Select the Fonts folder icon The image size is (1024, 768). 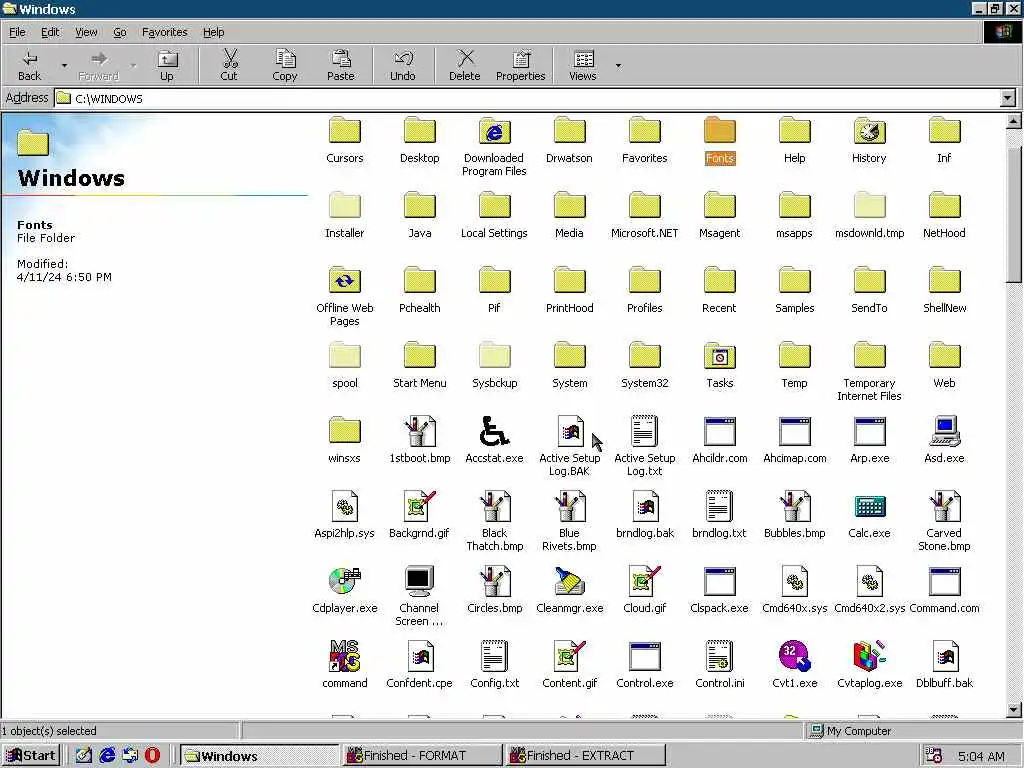pyautogui.click(x=720, y=131)
